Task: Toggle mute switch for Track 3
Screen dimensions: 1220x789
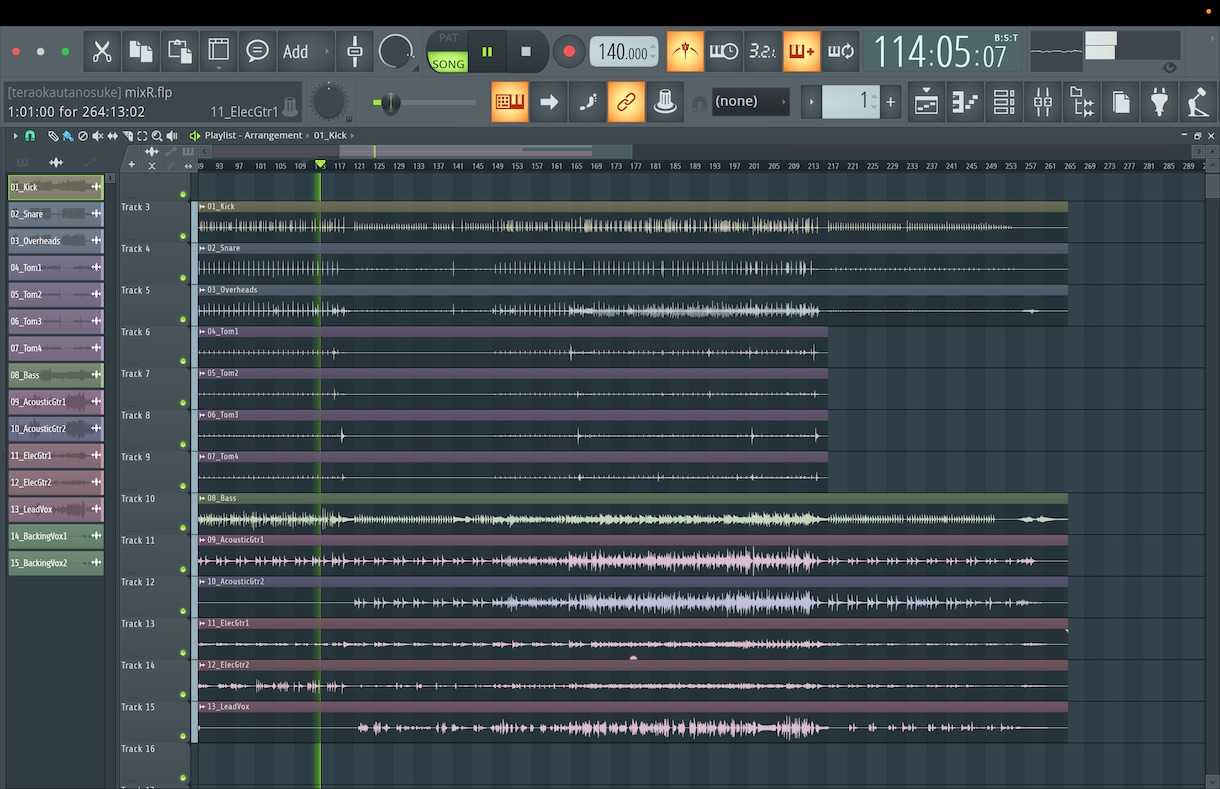Action: [183, 236]
